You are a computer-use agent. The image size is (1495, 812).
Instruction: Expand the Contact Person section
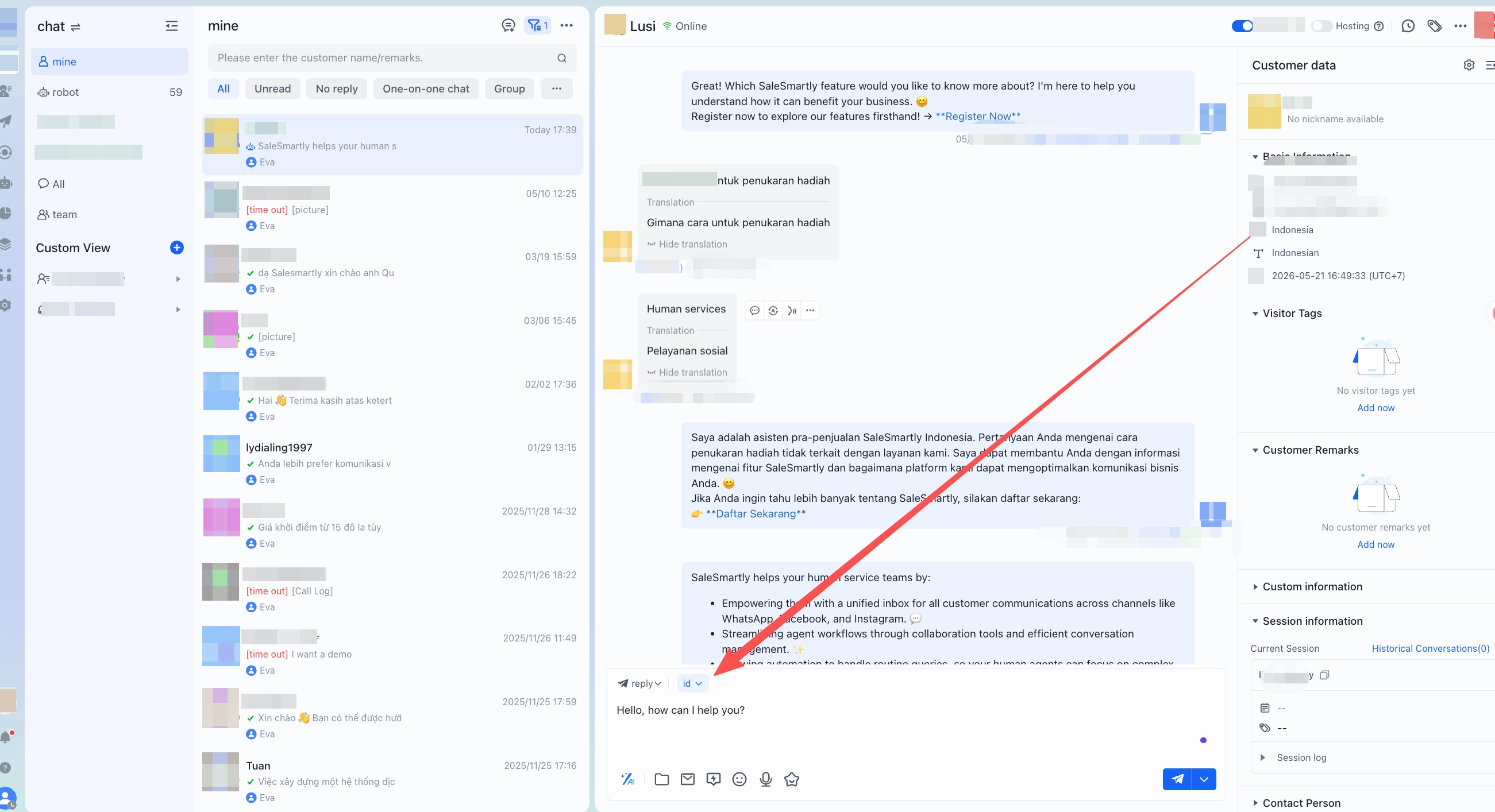point(1255,803)
